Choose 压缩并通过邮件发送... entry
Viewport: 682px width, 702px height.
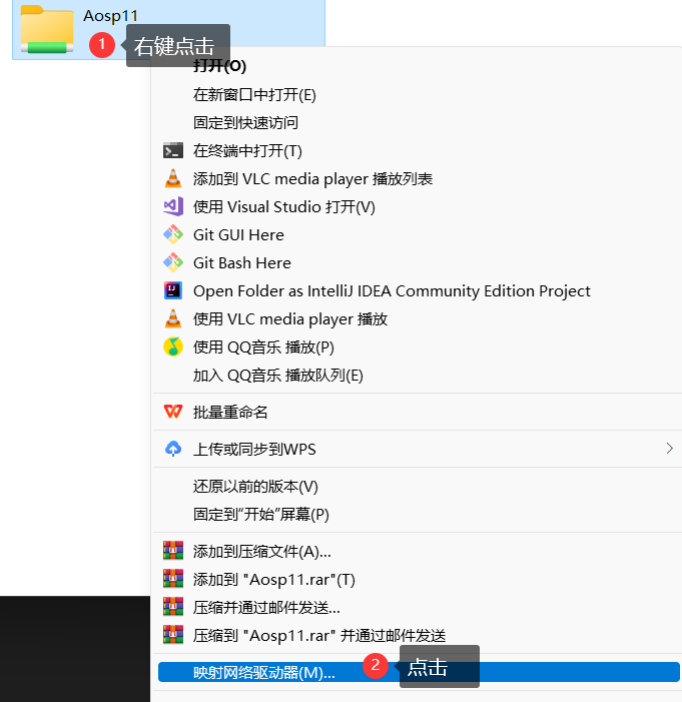[x=266, y=608]
